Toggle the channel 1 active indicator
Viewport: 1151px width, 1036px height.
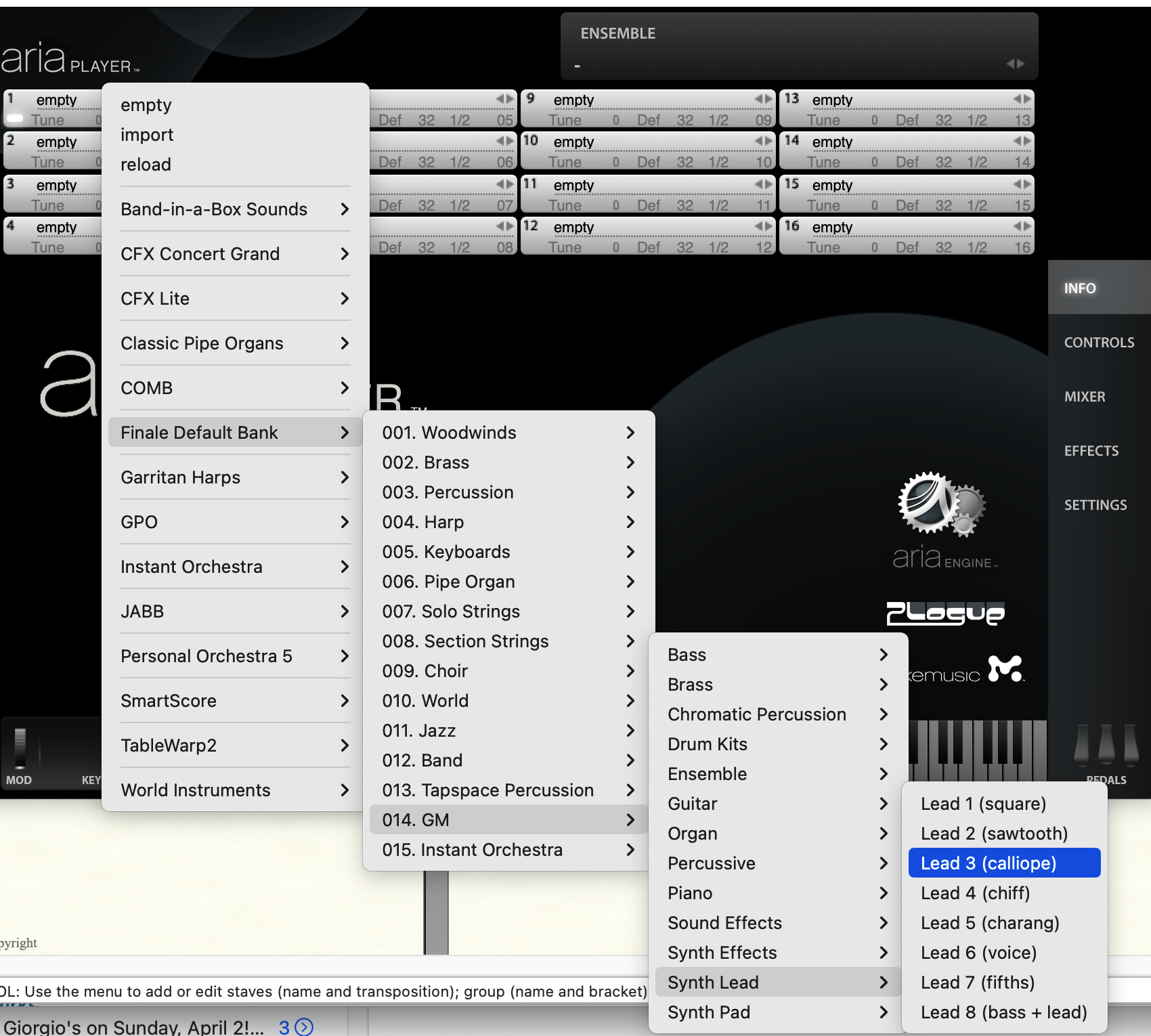15,119
